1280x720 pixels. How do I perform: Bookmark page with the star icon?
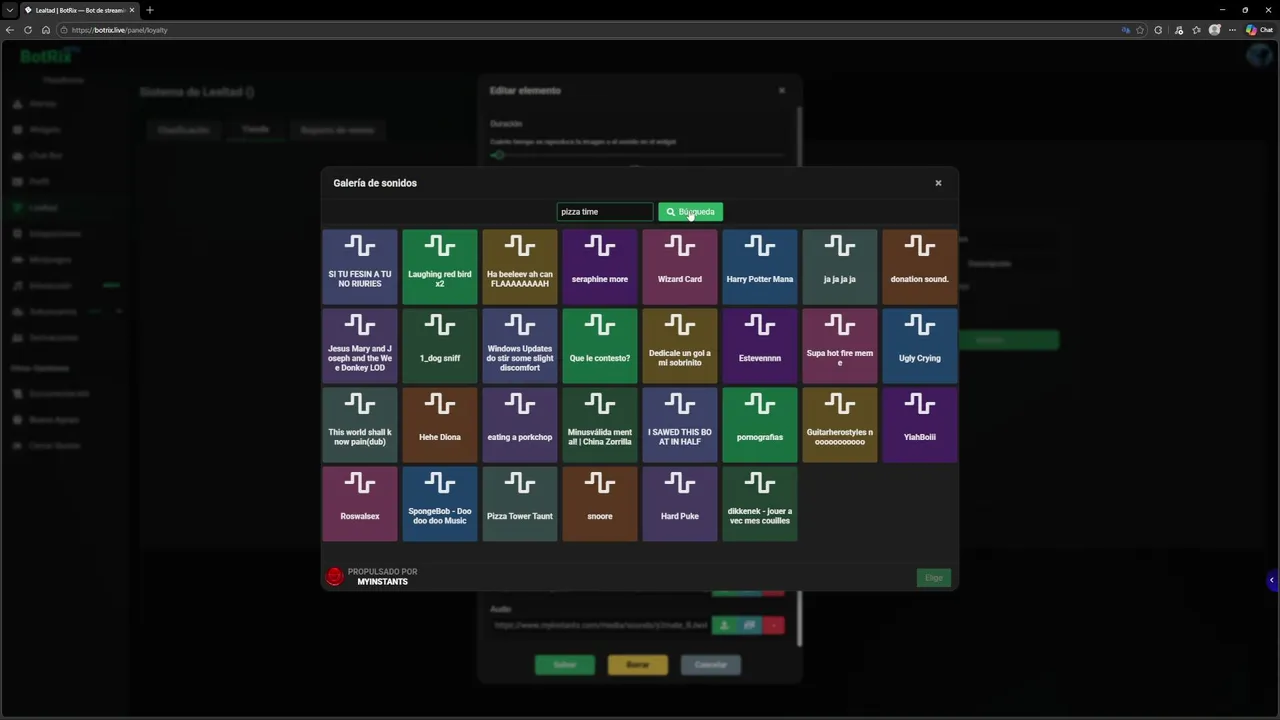(x=1140, y=30)
